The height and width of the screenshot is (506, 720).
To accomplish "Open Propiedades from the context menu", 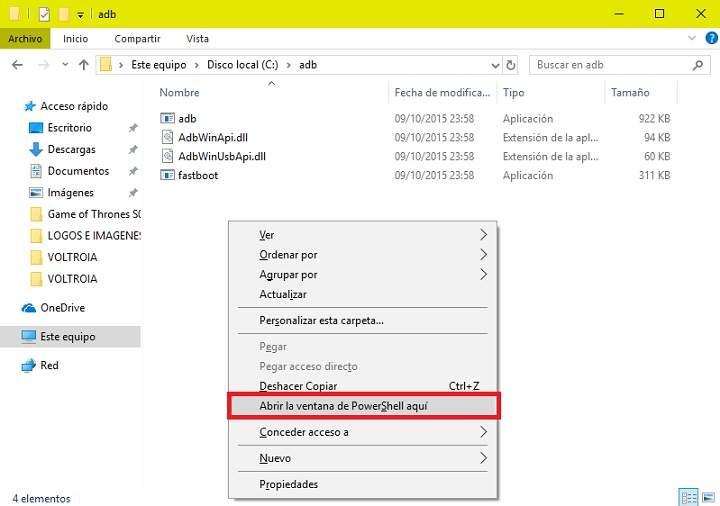I will pos(363,484).
